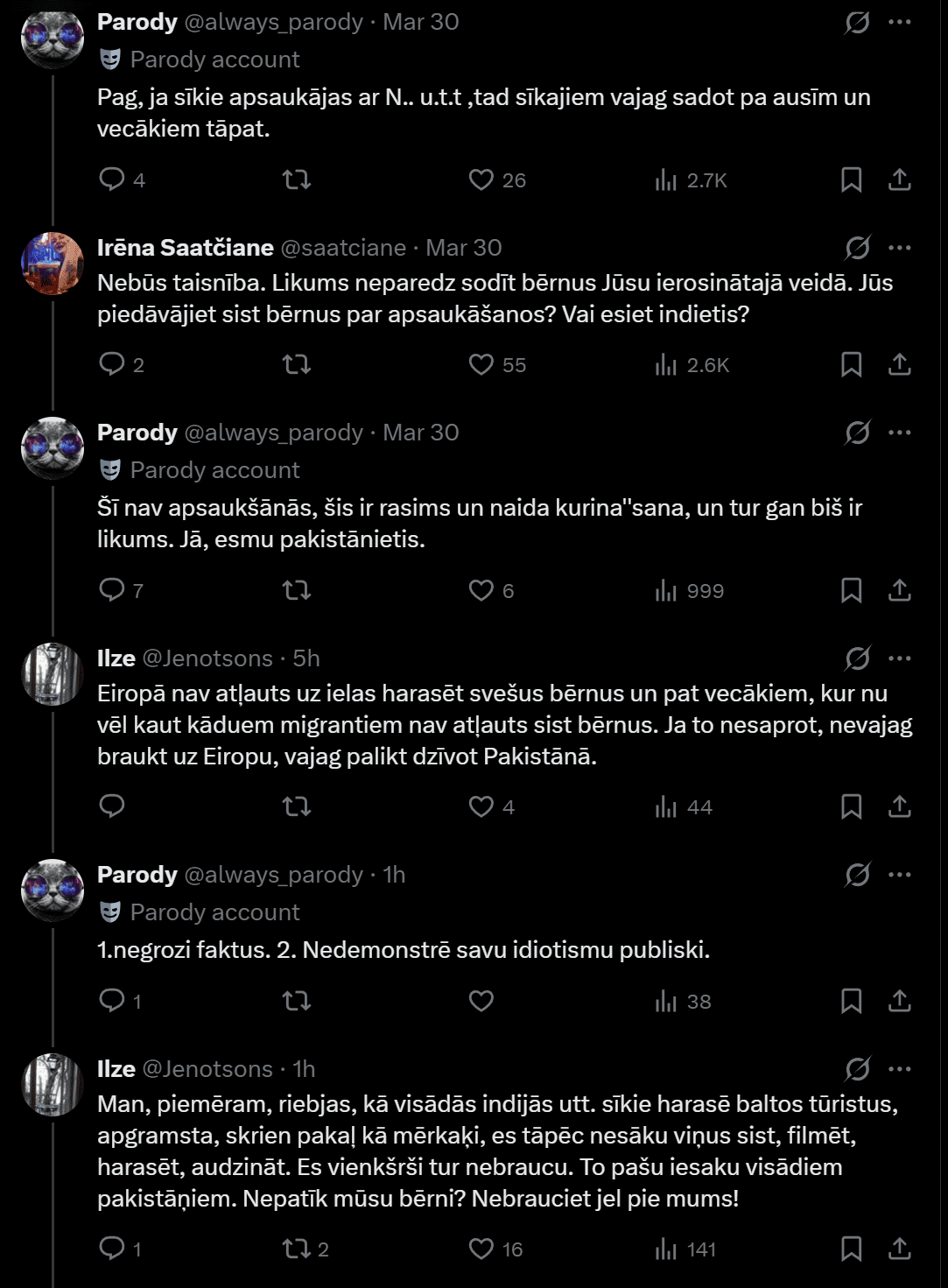Open Grok on the Pakistani reply tweet
948x1288 pixels.
pos(857,433)
